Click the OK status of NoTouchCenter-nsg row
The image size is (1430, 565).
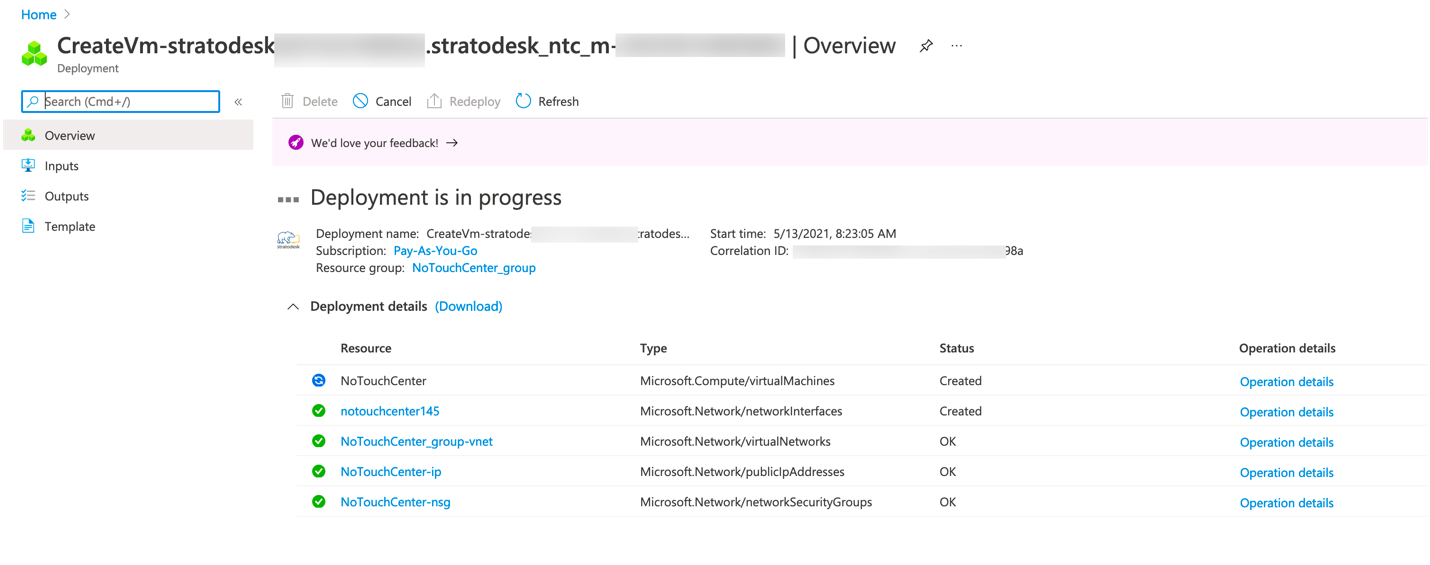click(948, 502)
